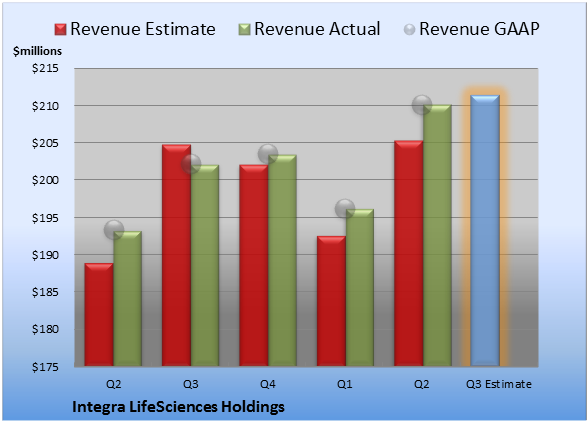The height and width of the screenshot is (422, 588).
Task: Click the GAAP marker above Q4 bars
Action: pyautogui.click(x=268, y=154)
